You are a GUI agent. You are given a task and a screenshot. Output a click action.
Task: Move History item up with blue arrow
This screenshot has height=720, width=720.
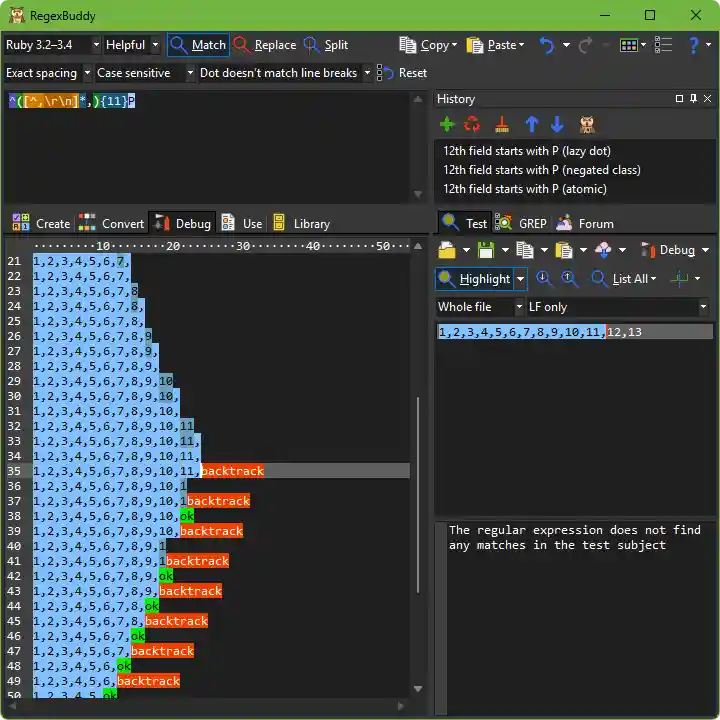click(x=532, y=124)
